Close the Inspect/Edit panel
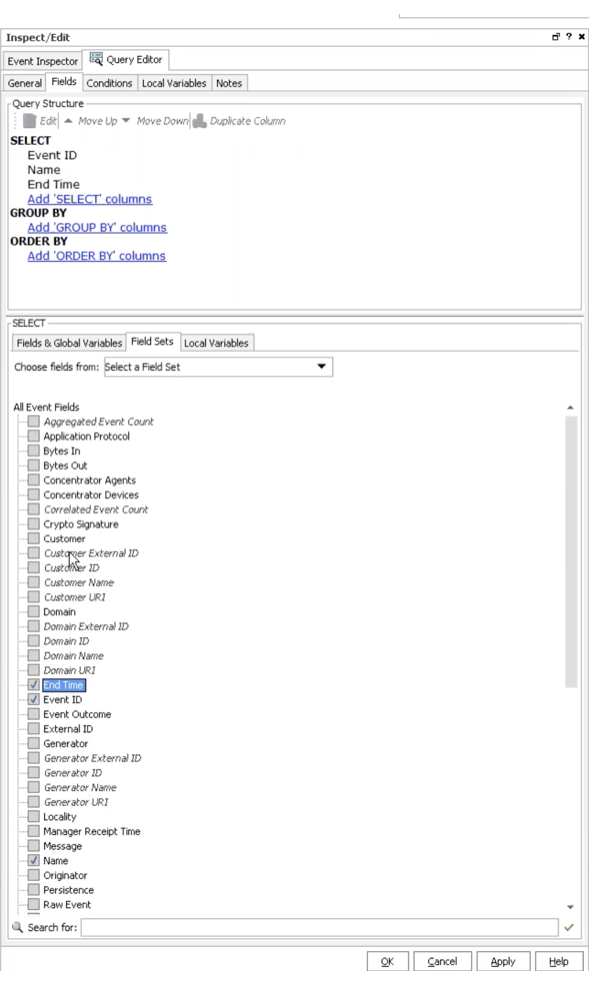Image resolution: width=597 pixels, height=986 pixels. (581, 37)
